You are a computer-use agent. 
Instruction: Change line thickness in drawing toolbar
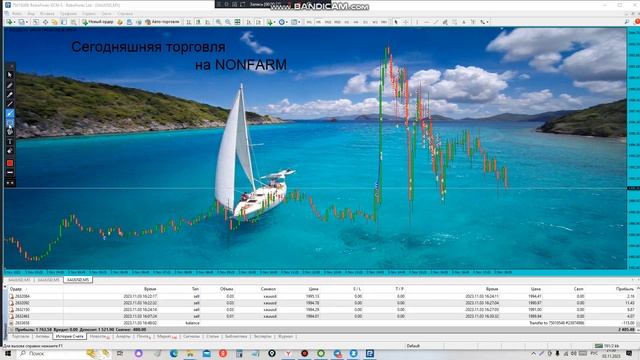tap(10, 173)
